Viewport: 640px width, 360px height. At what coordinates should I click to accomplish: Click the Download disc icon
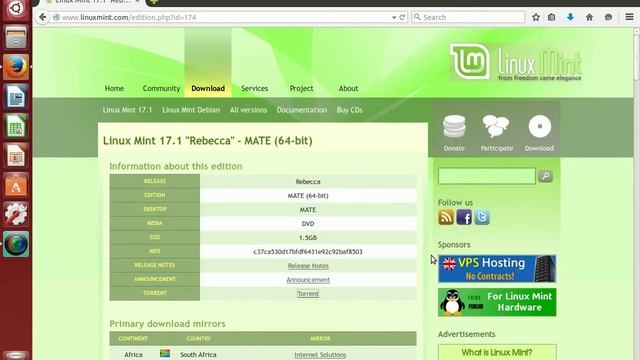[540, 126]
